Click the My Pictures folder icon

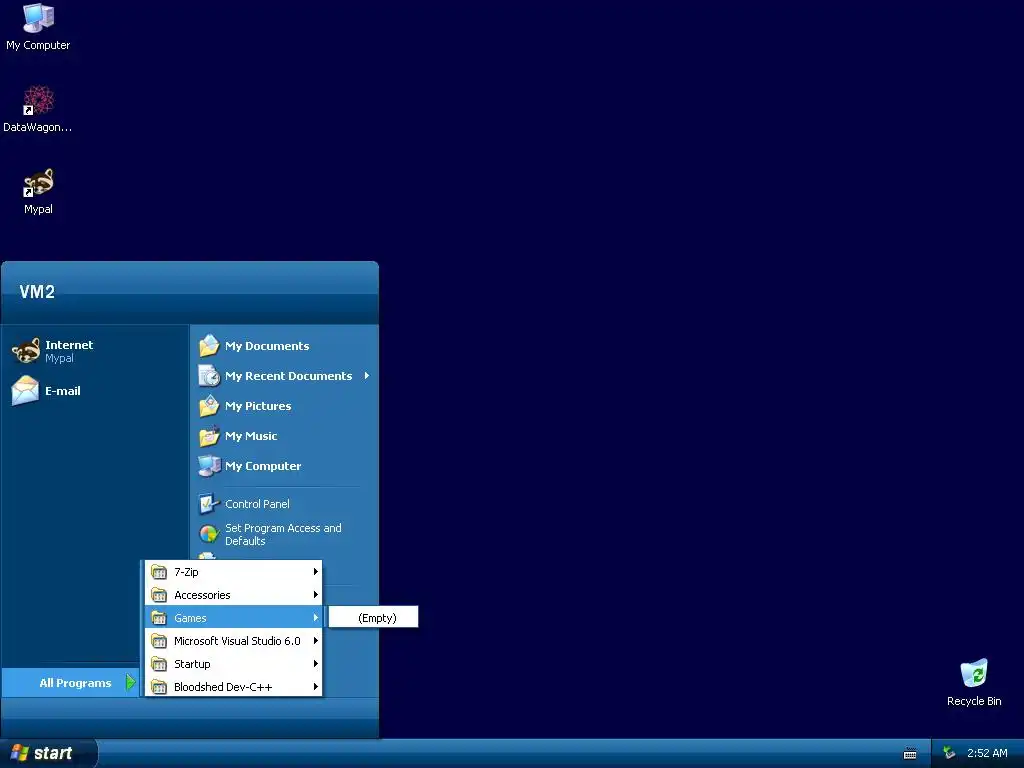209,406
